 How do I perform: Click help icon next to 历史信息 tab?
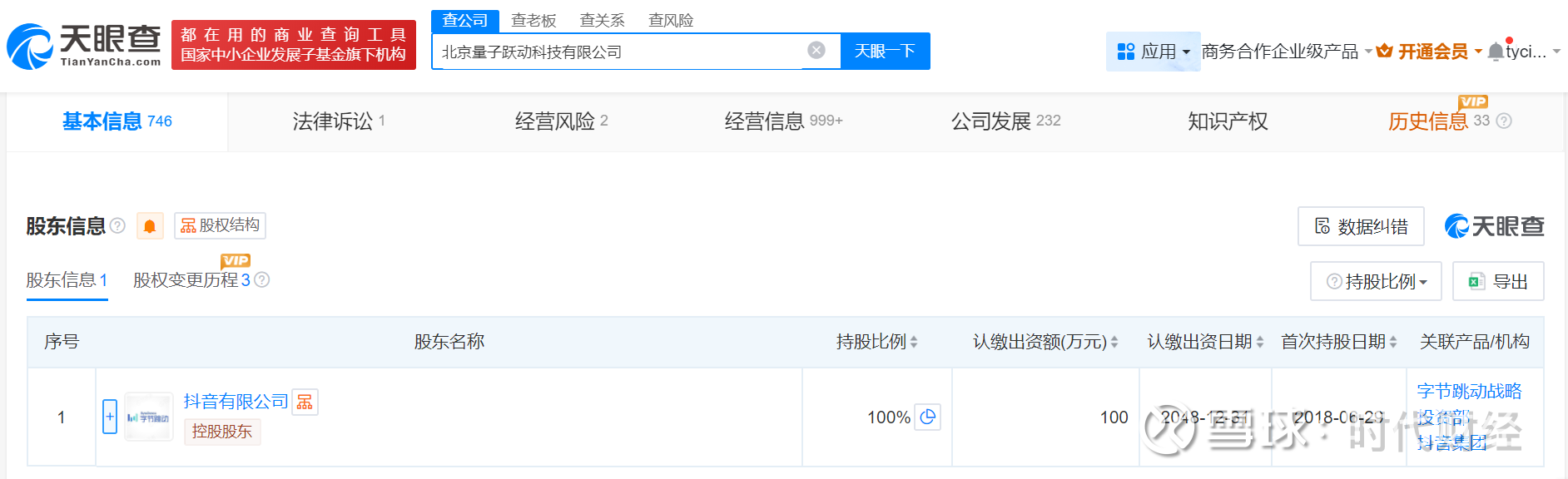pos(1504,121)
